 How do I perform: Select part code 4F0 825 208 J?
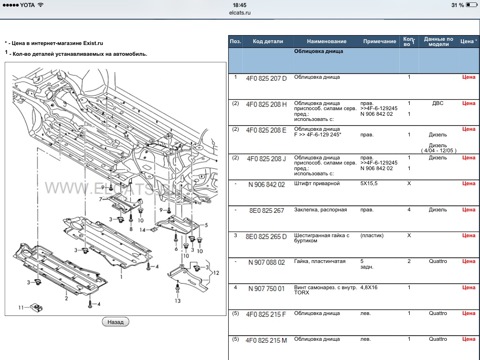(x=266, y=159)
